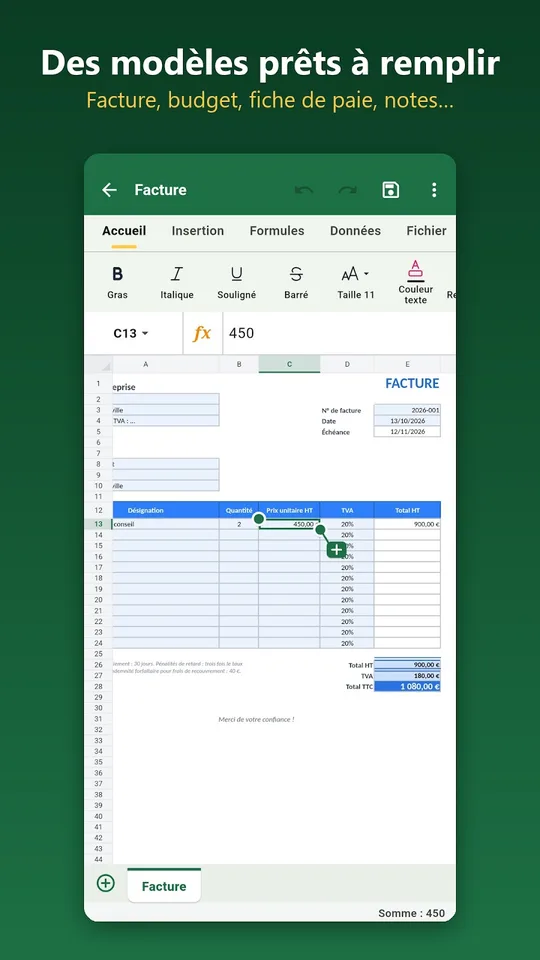Viewport: 540px width, 960px height.
Task: Click the FACTURE title cell
Action: click(x=412, y=384)
